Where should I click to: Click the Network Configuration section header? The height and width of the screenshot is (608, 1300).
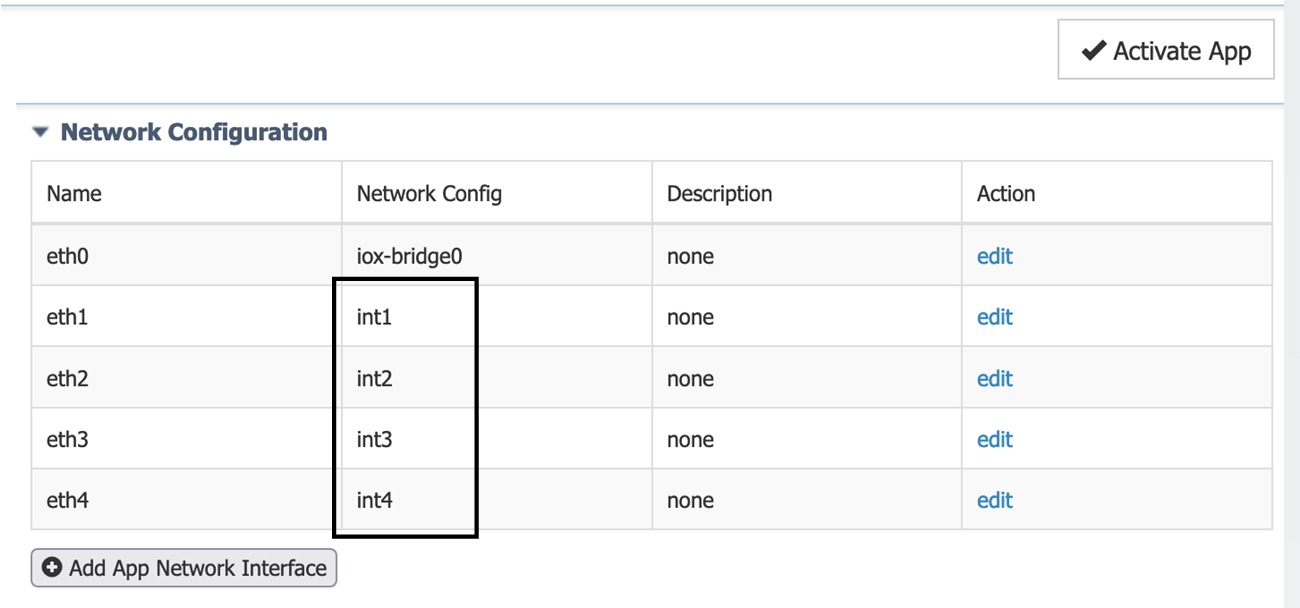pyautogui.click(x=195, y=131)
